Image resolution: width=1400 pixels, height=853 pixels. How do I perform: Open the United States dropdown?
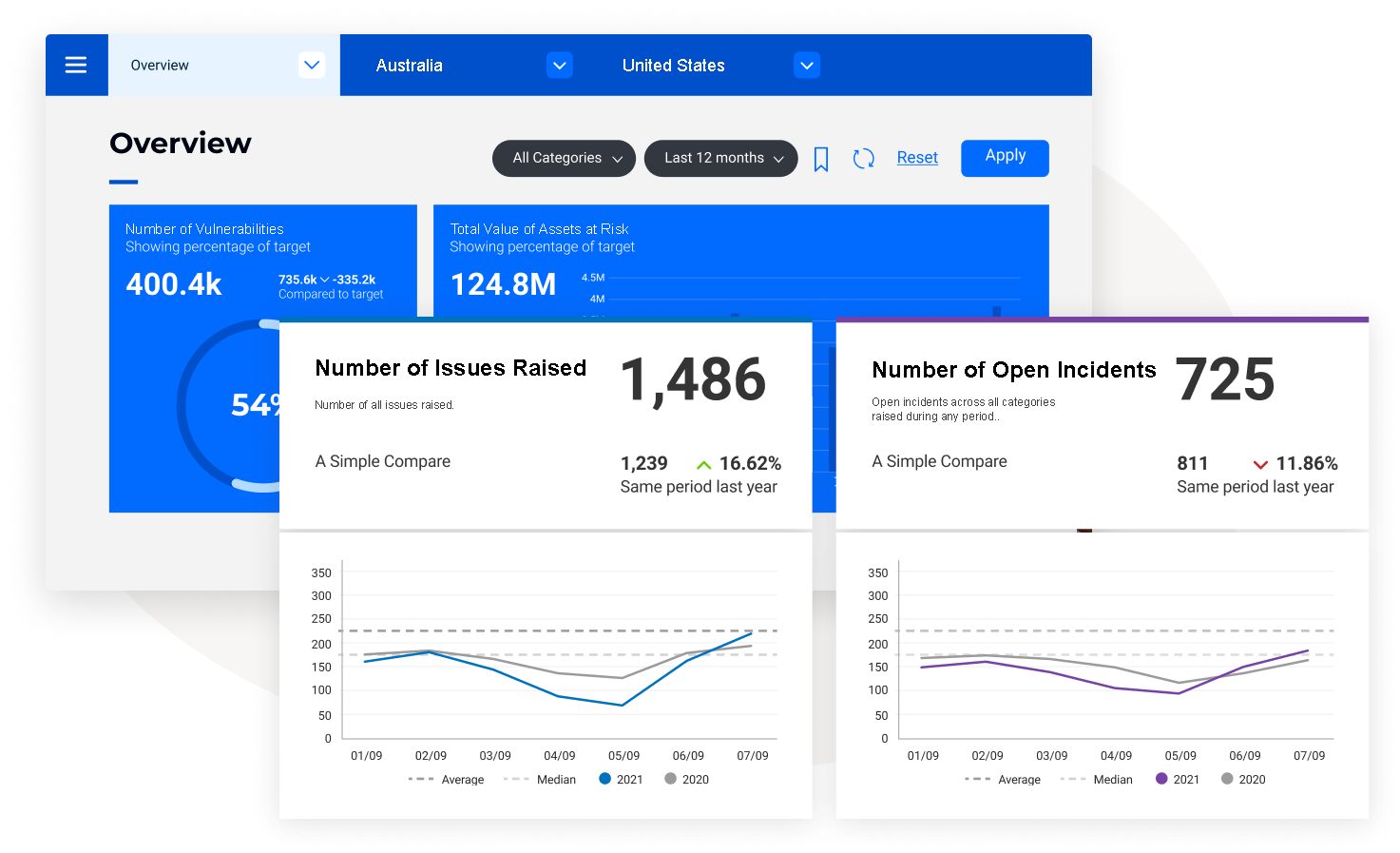[x=807, y=65]
